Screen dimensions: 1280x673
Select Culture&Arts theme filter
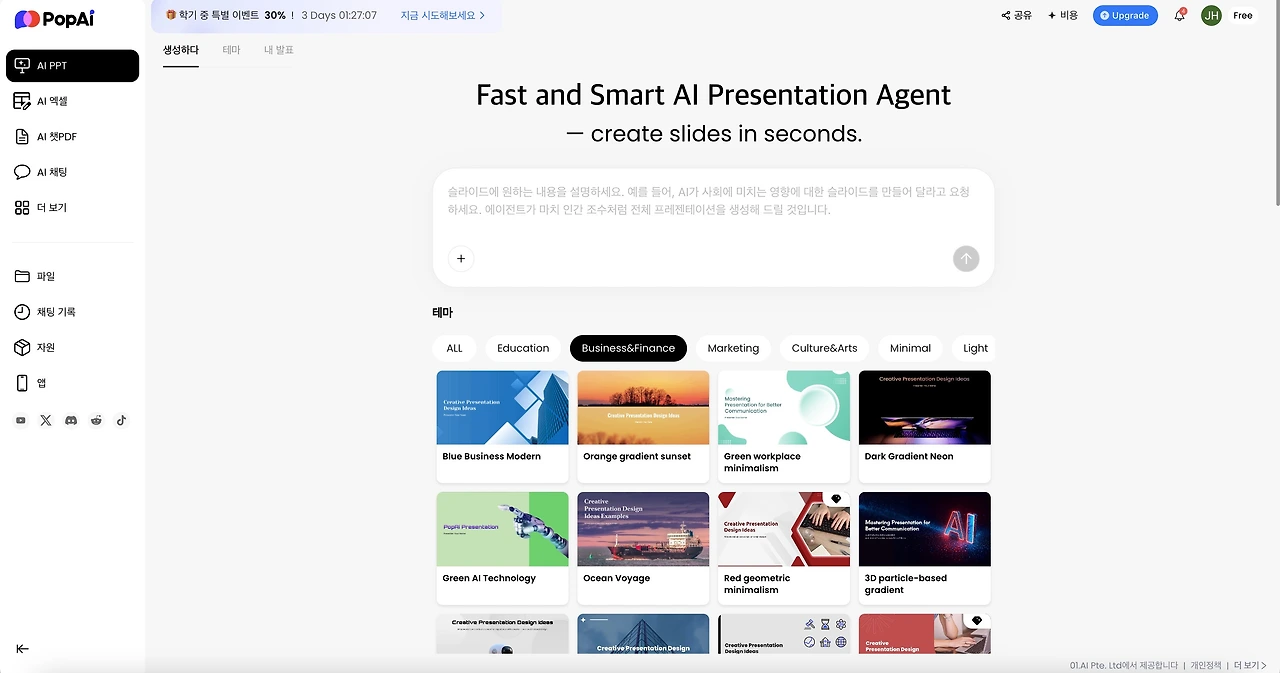pyautogui.click(x=824, y=348)
